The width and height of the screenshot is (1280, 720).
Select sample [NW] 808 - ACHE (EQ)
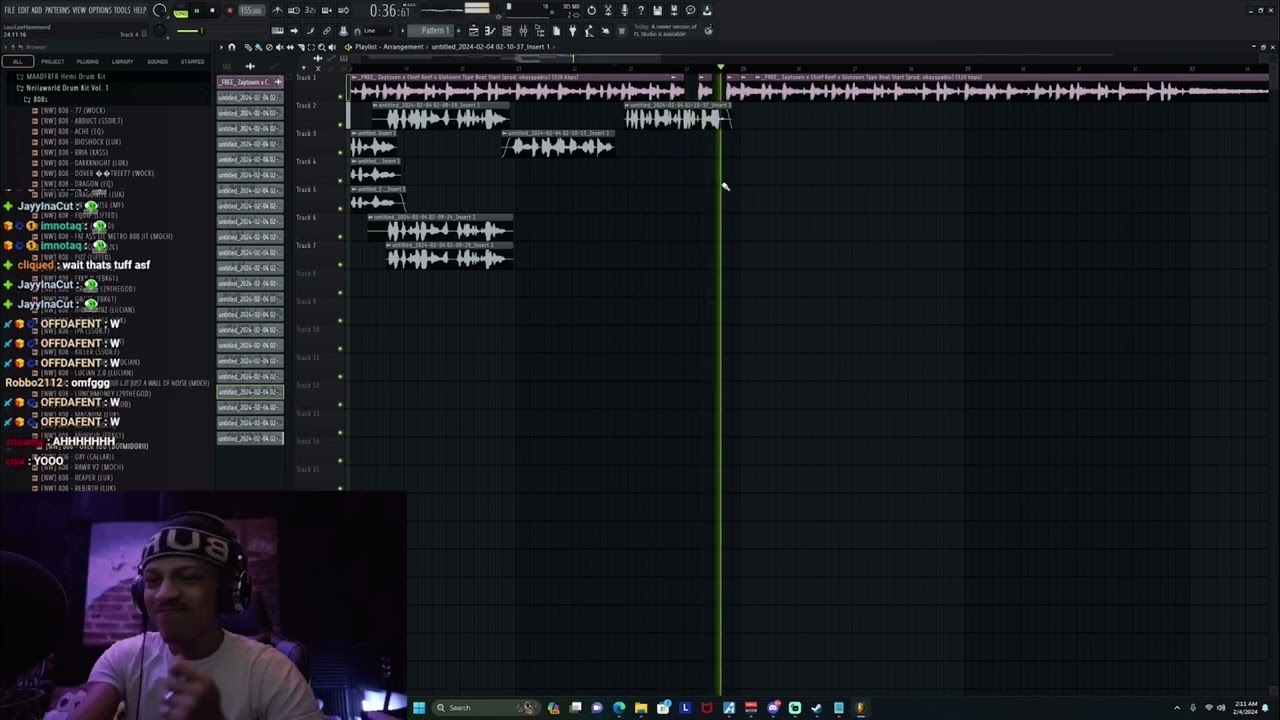pyautogui.click(x=70, y=131)
